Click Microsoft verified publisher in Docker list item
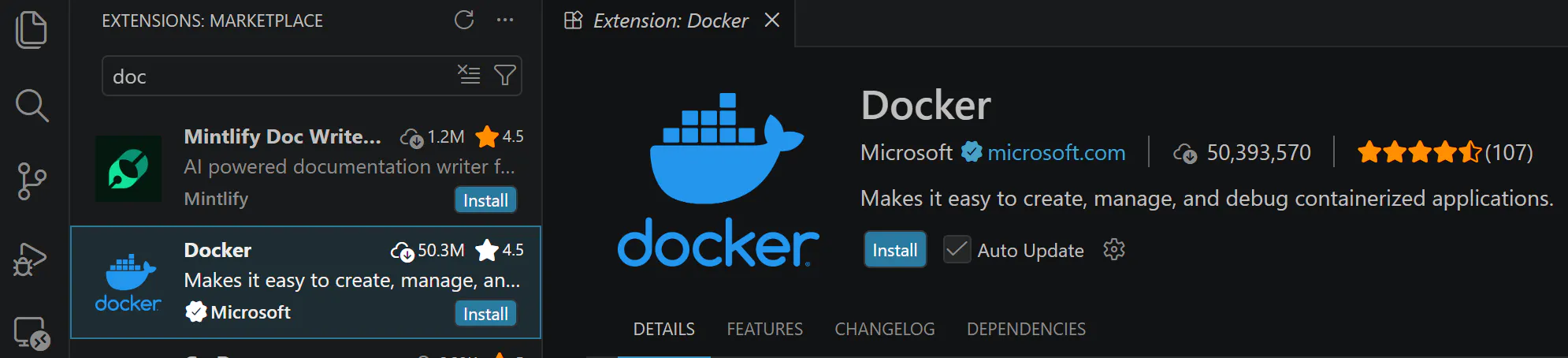This screenshot has width=1568, height=358. pyautogui.click(x=238, y=312)
